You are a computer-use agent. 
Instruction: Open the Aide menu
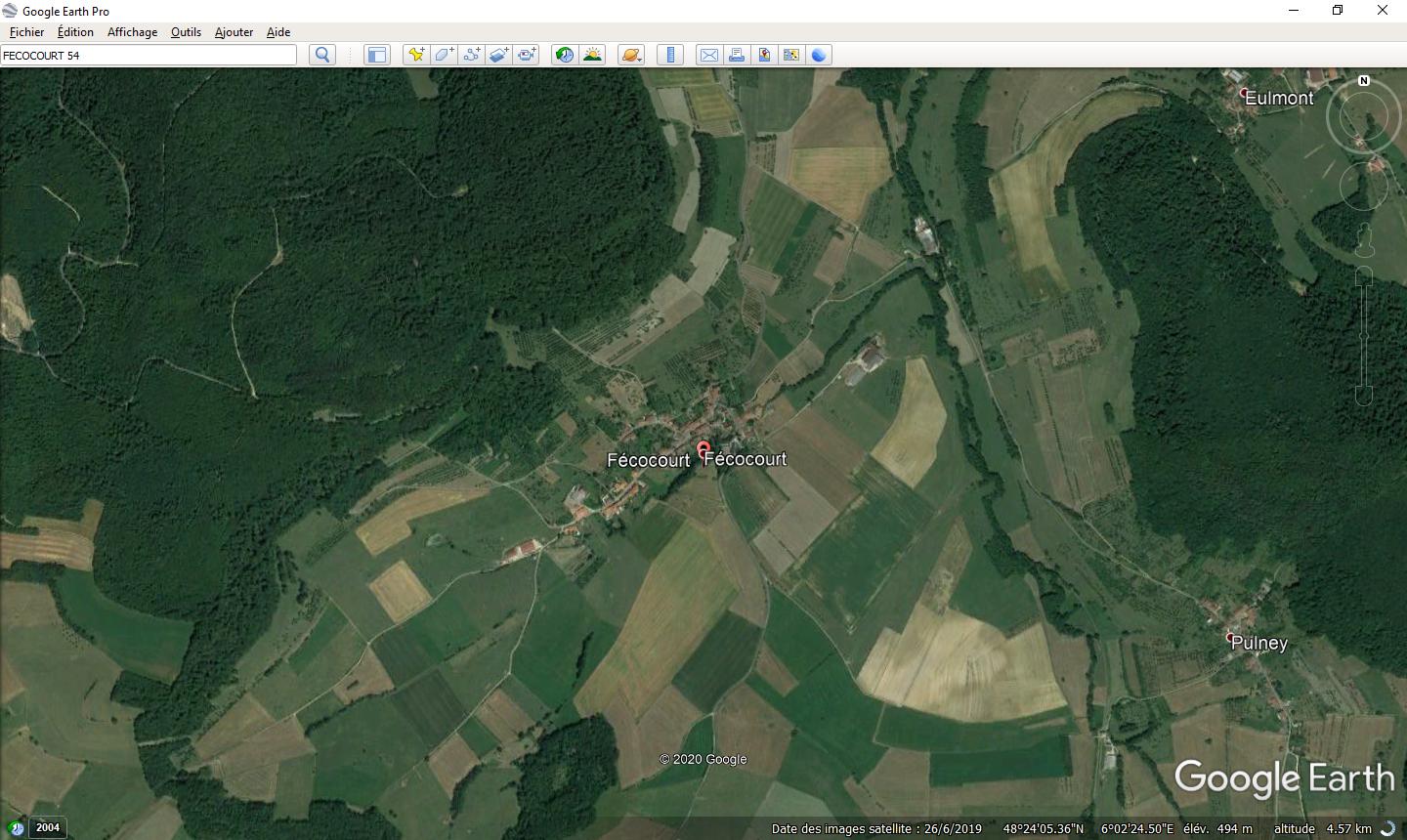coord(278,32)
